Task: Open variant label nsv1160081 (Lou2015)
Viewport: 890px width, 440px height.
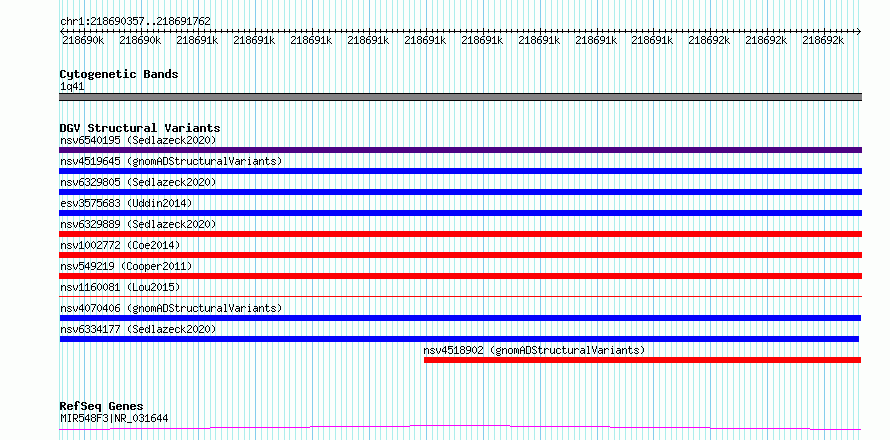Action: click(x=120, y=287)
